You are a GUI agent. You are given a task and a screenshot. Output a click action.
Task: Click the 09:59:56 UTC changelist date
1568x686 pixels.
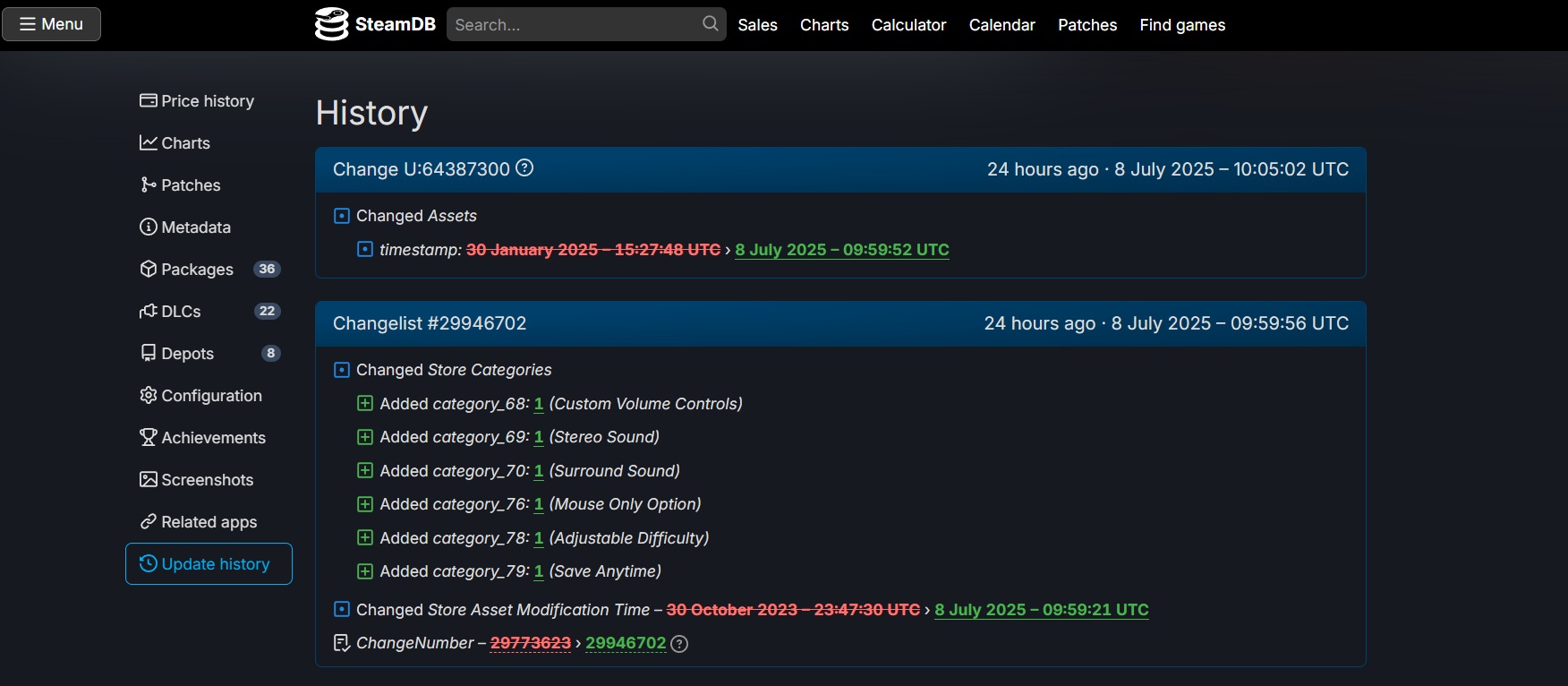pos(1230,323)
